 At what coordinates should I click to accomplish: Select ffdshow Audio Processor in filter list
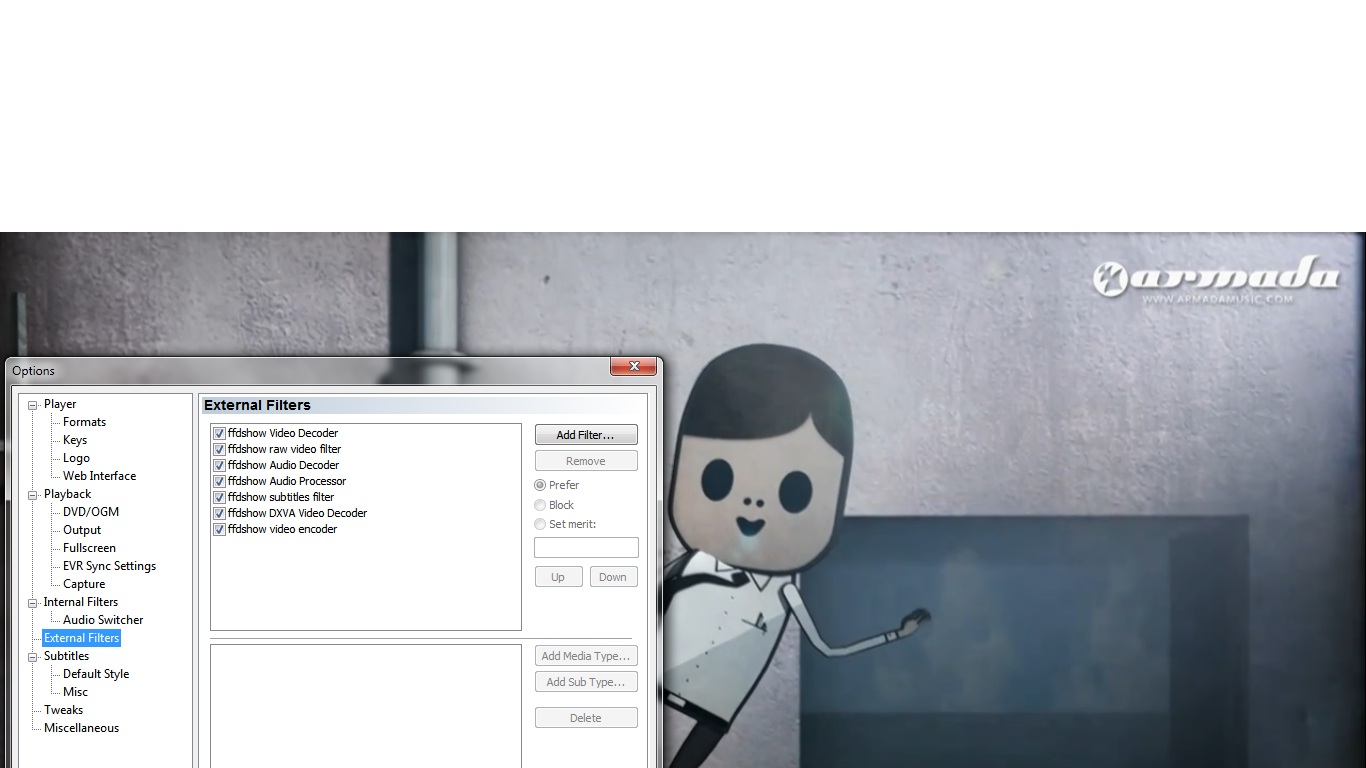tap(286, 481)
